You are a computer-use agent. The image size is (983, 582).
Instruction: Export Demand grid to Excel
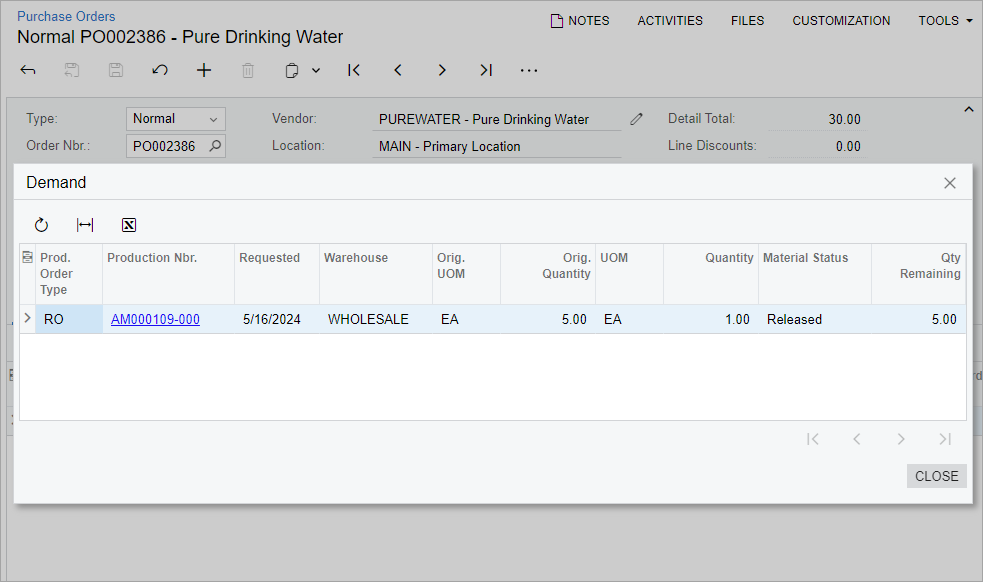[x=128, y=225]
